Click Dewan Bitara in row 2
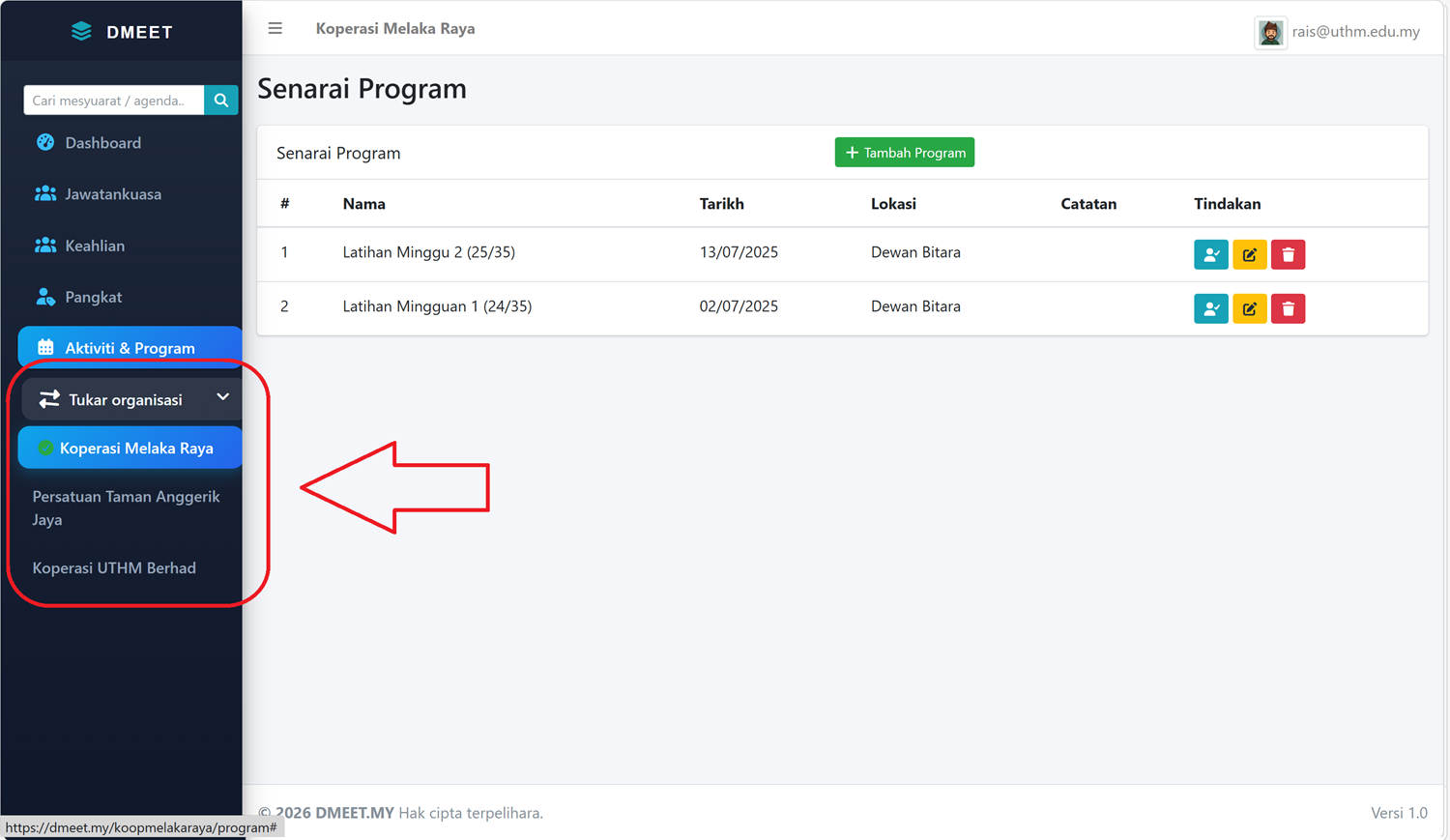1450x840 pixels. pyautogui.click(x=915, y=306)
